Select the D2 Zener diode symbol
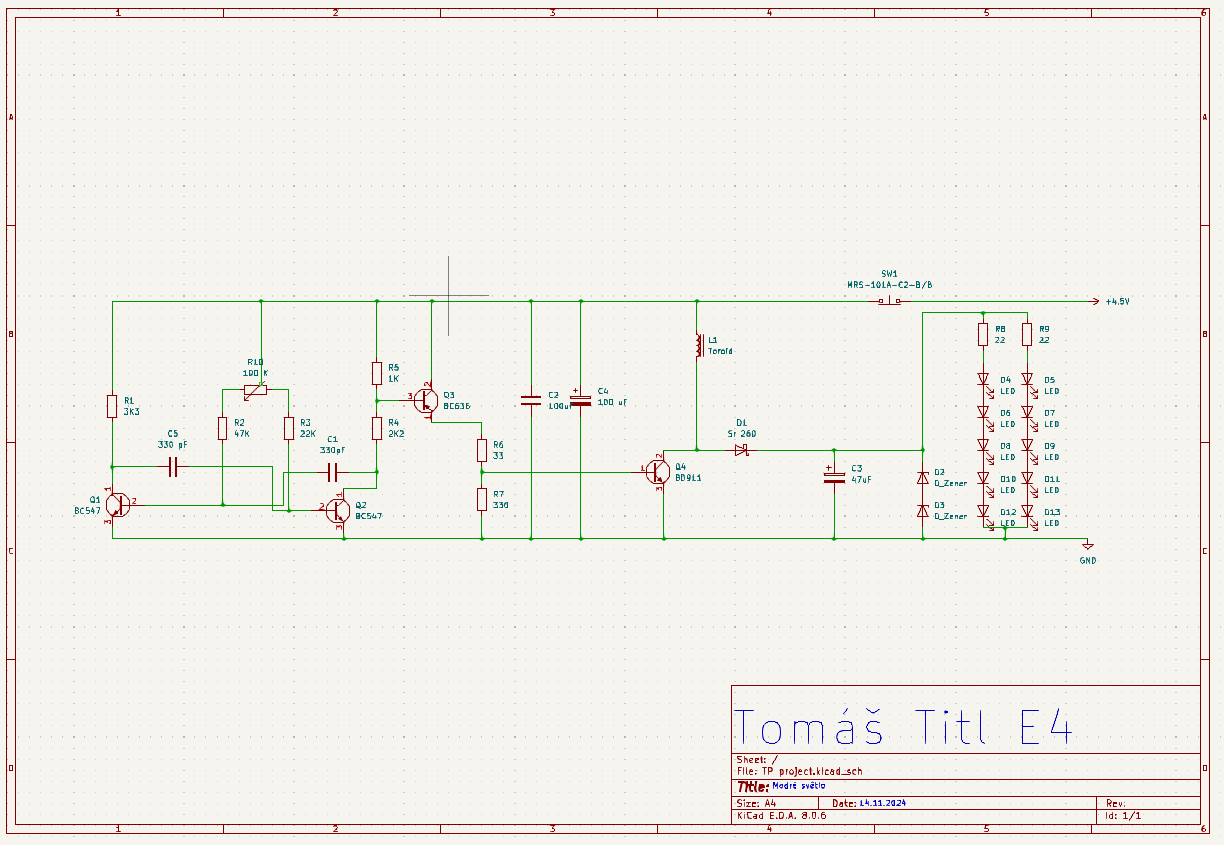The image size is (1224, 845). coord(923,479)
